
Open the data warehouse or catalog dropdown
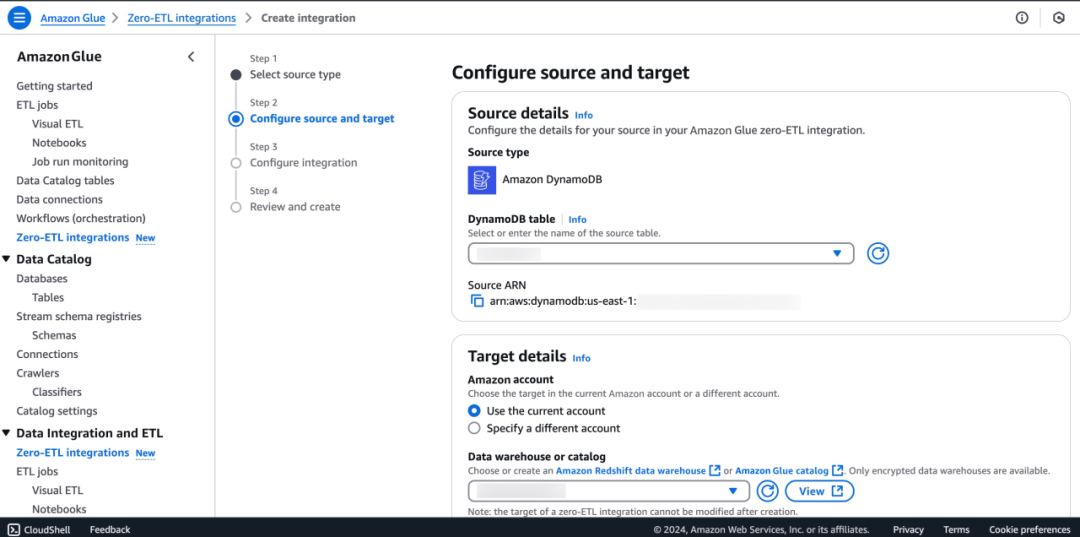click(608, 491)
